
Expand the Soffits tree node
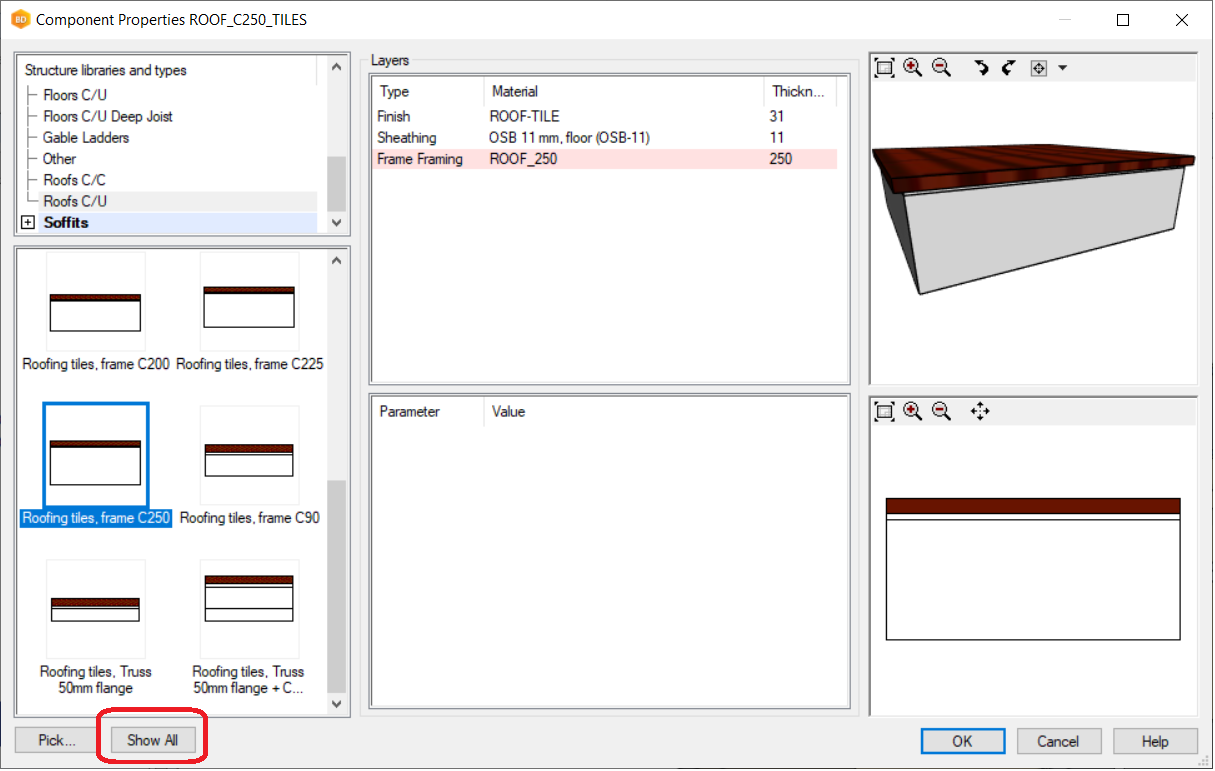(x=28, y=223)
